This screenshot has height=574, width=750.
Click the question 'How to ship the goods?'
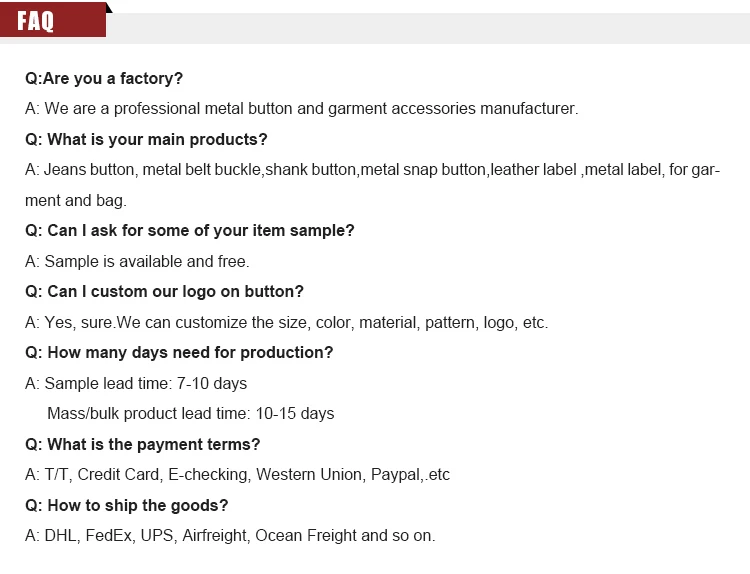coord(126,505)
